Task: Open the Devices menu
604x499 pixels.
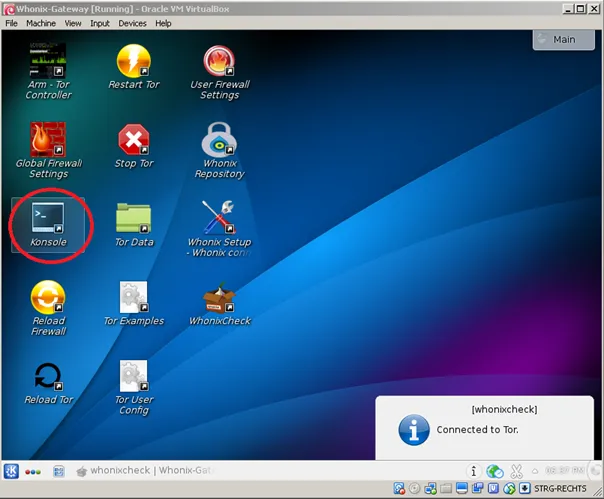Action: coord(132,24)
